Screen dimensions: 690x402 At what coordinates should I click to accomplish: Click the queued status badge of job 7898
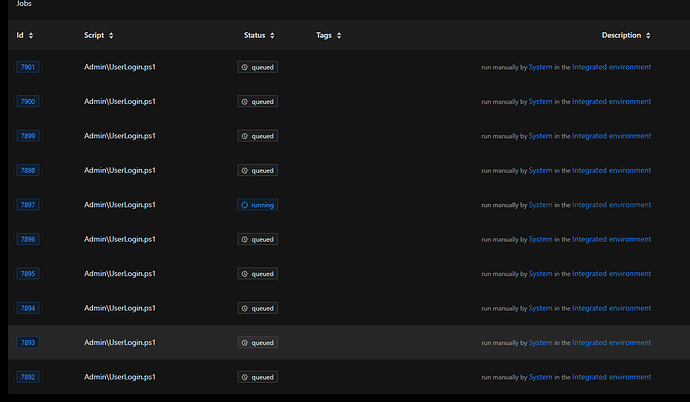click(258, 170)
